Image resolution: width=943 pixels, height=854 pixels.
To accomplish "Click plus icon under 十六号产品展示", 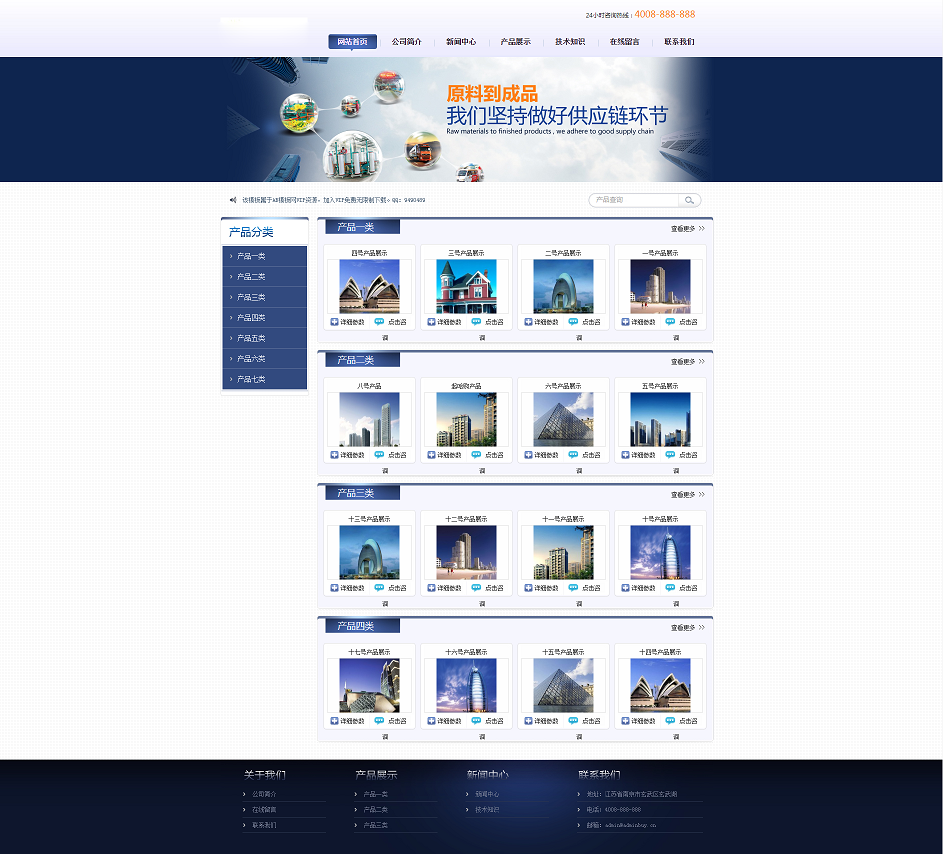I will tap(431, 721).
